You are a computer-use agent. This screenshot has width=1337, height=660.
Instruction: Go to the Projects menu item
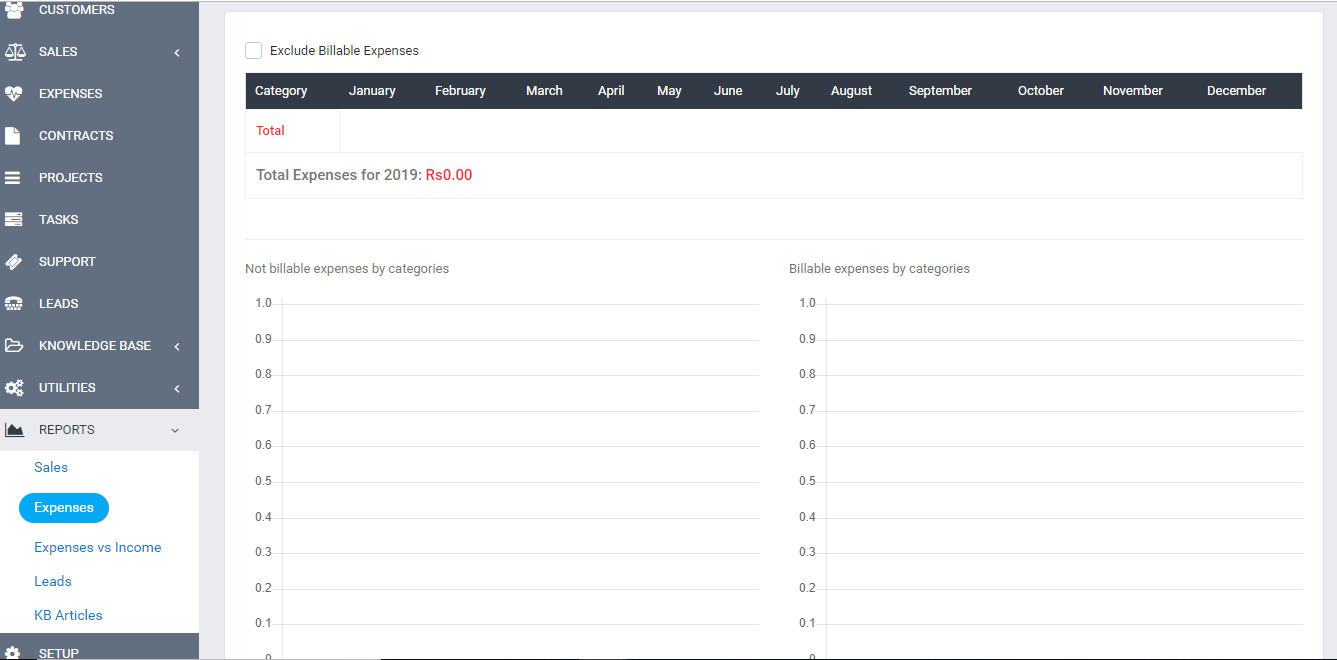coord(71,178)
